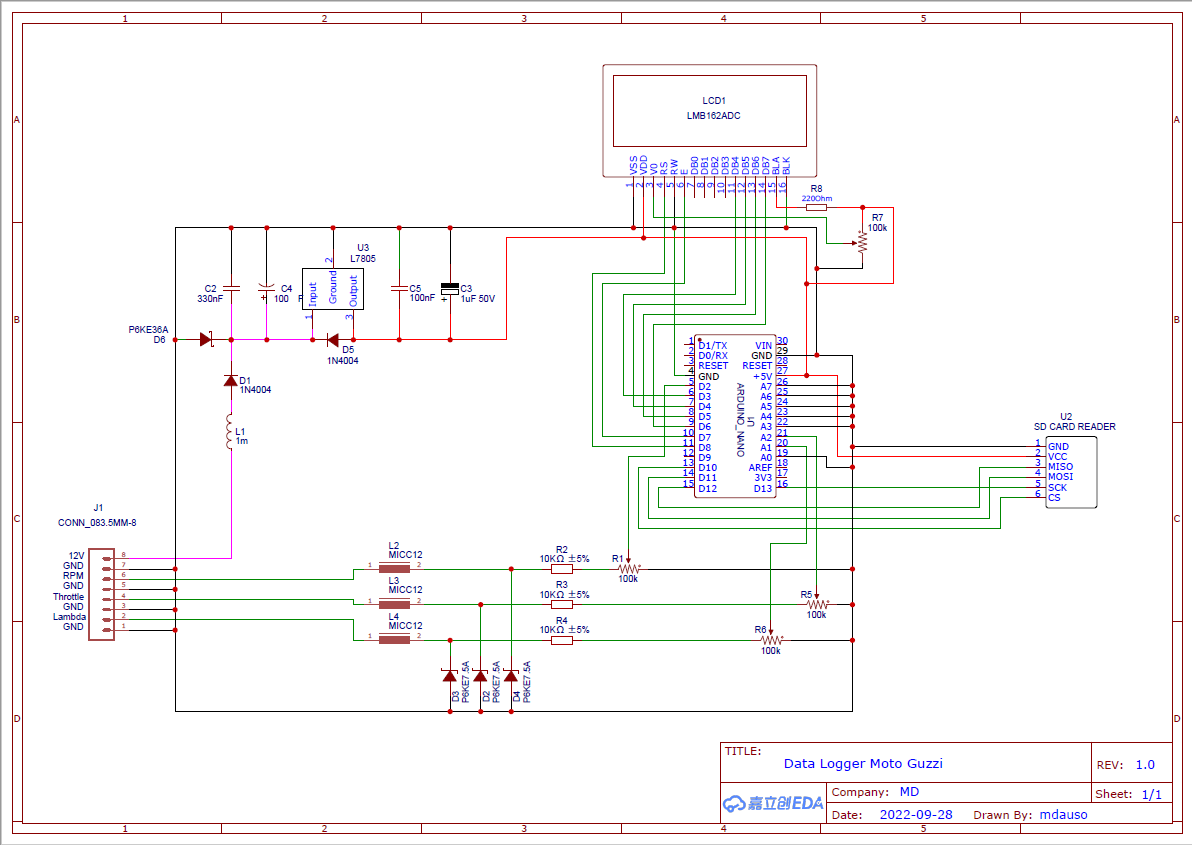Image resolution: width=1192 pixels, height=845 pixels.
Task: Click the R8 220 ohm resistor
Action: pos(815,207)
